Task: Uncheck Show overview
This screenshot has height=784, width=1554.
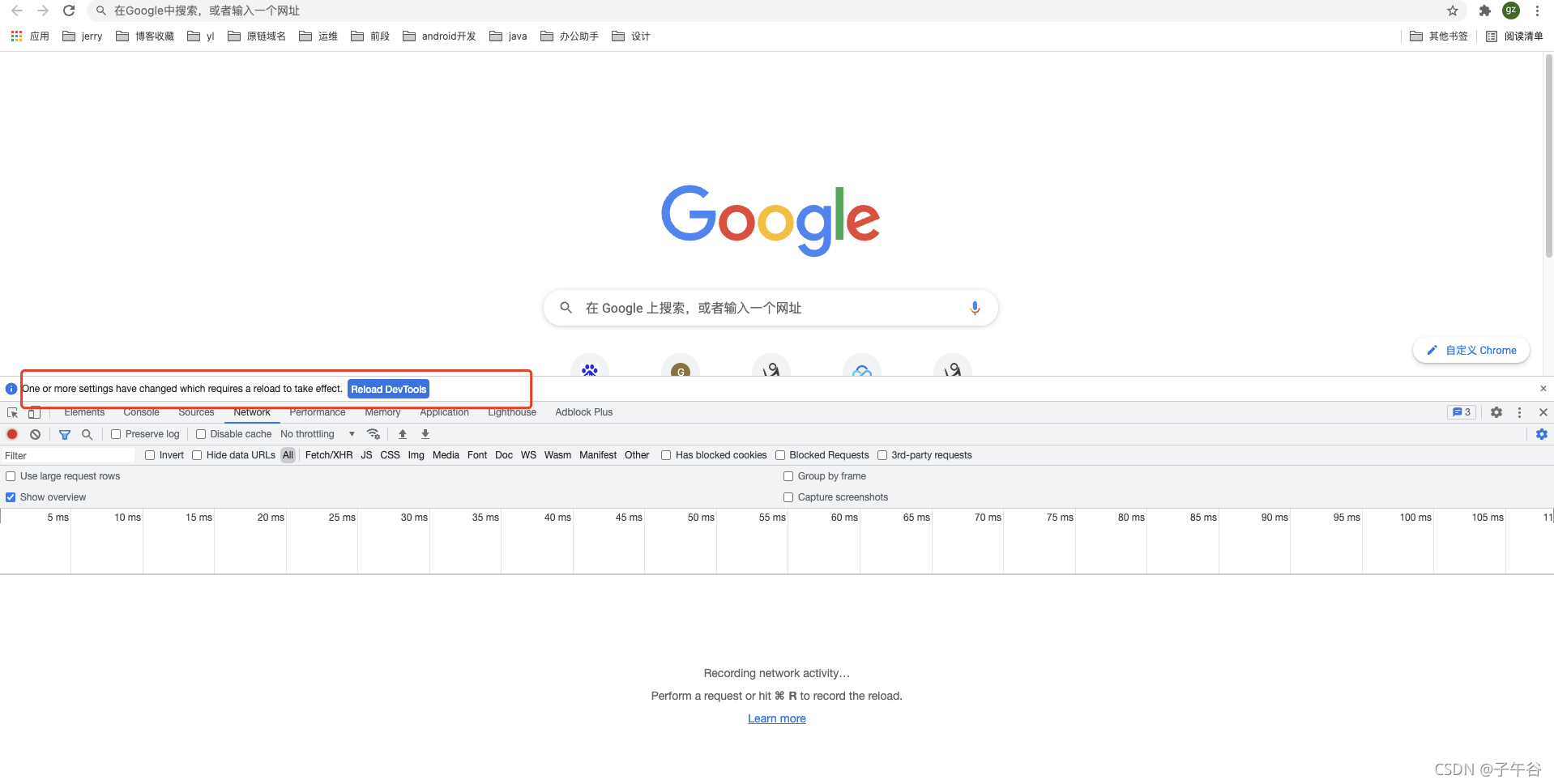Action: tap(11, 497)
